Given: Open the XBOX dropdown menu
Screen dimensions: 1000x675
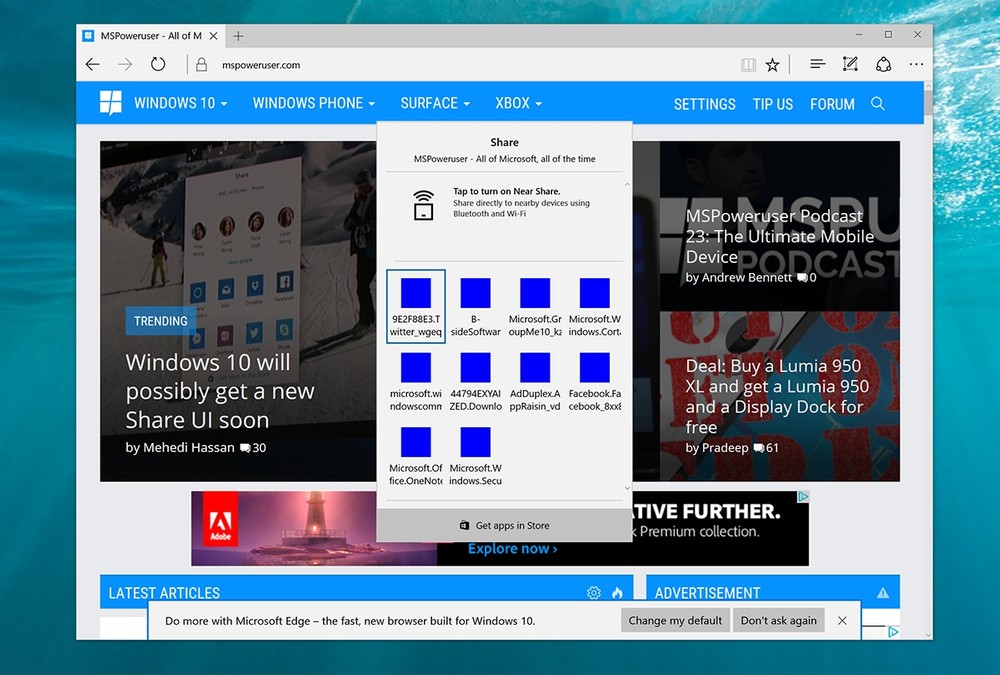Looking at the screenshot, I should [518, 103].
